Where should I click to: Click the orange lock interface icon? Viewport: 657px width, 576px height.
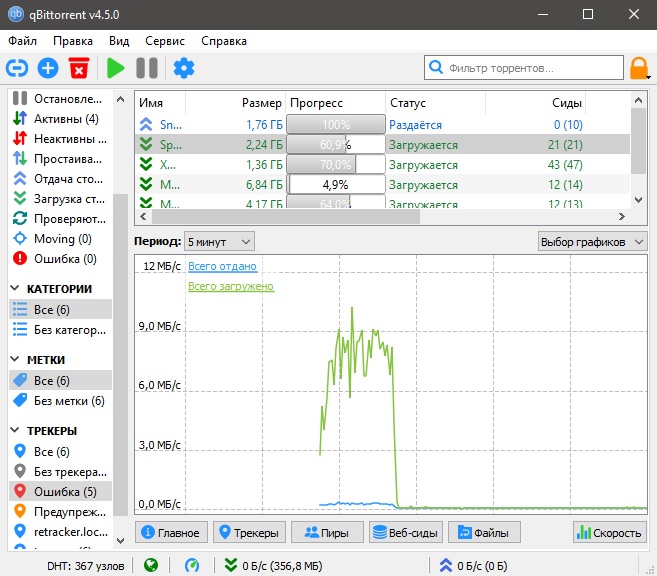(x=639, y=68)
